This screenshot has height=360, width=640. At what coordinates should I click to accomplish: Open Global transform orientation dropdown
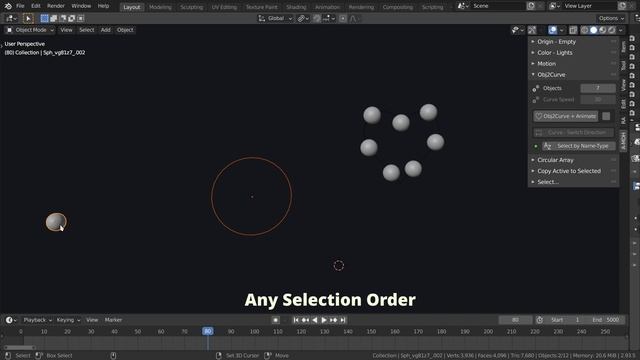(275, 18)
